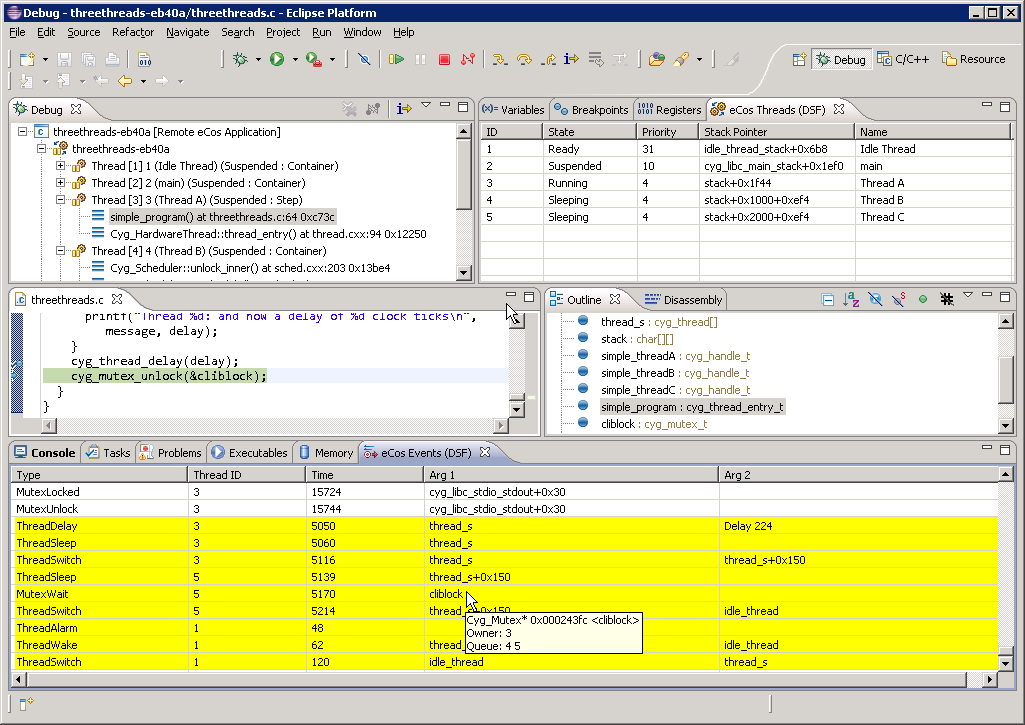The image size is (1025, 725).
Task: Toggle Hide Fields in Outline
Action: click(x=875, y=299)
